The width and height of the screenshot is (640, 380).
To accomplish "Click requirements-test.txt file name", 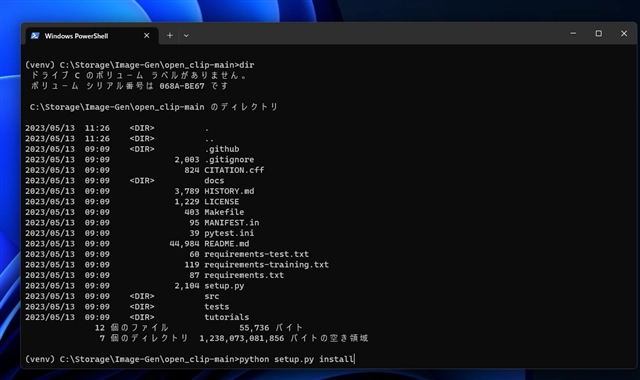I will 256,254.
